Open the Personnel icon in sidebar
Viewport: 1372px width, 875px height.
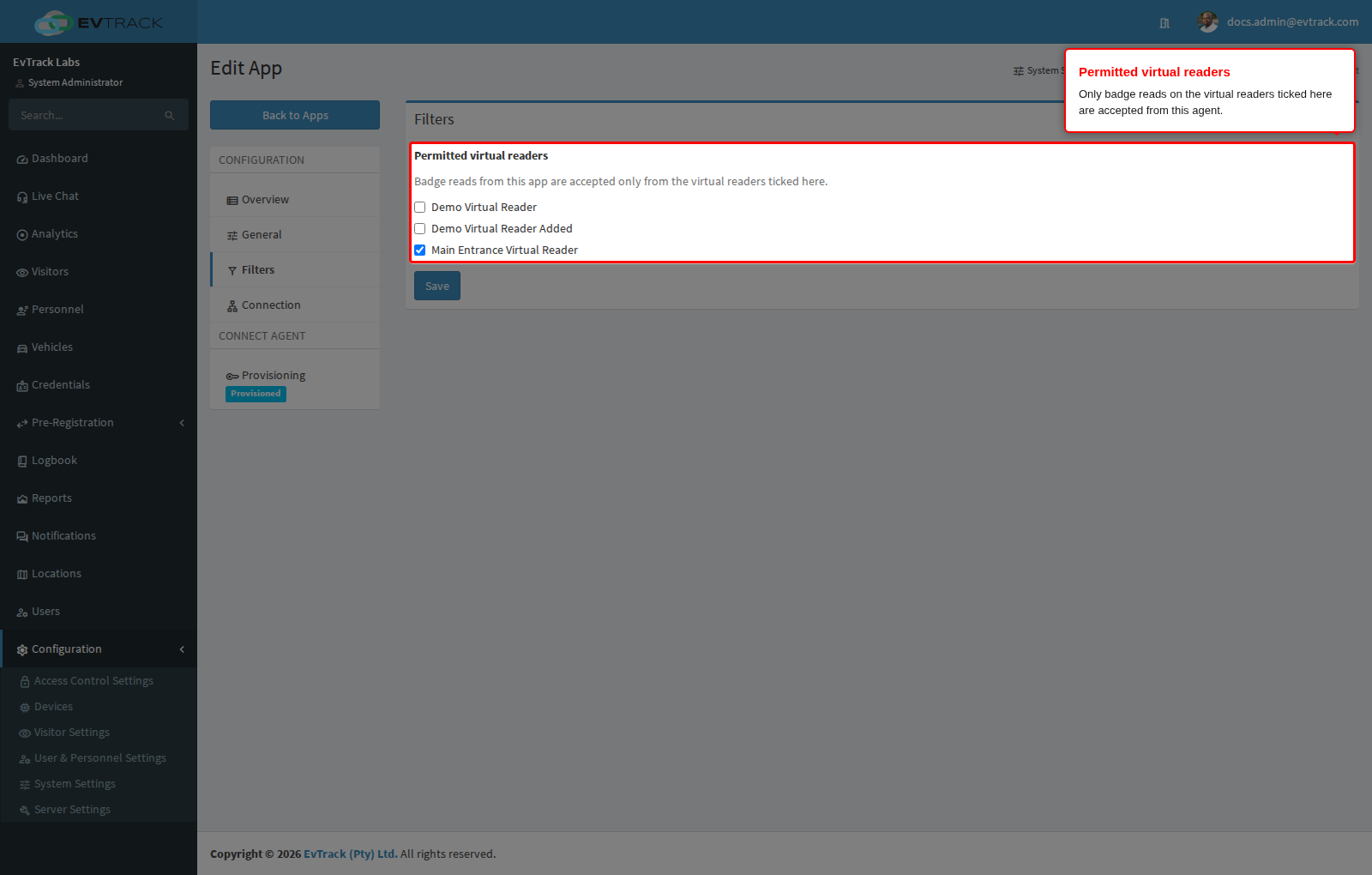pos(22,311)
